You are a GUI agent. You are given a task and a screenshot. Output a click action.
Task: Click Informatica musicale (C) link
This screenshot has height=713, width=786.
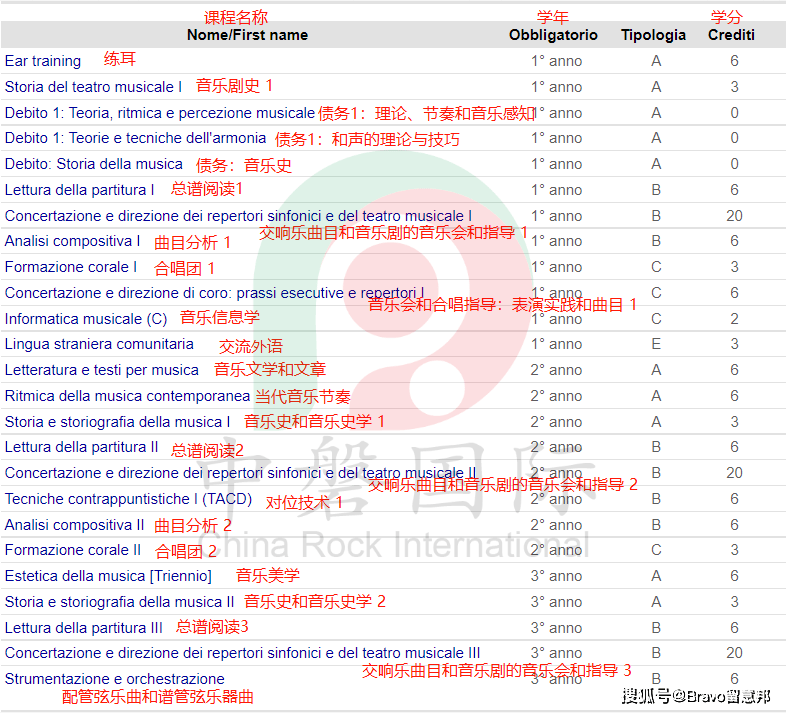(86, 319)
